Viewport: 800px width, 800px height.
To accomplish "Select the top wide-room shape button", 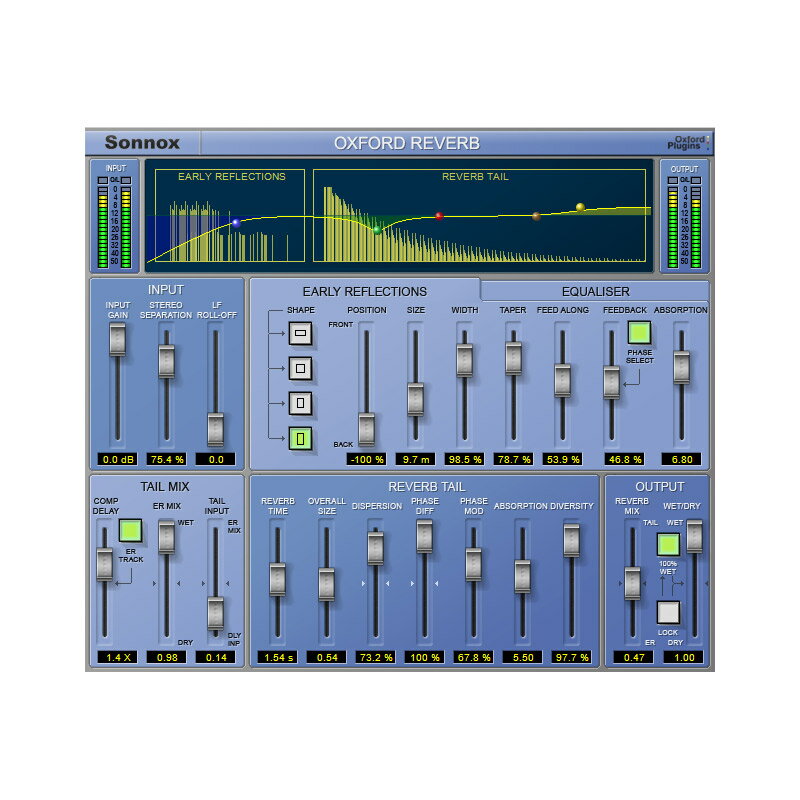I will [x=301, y=335].
